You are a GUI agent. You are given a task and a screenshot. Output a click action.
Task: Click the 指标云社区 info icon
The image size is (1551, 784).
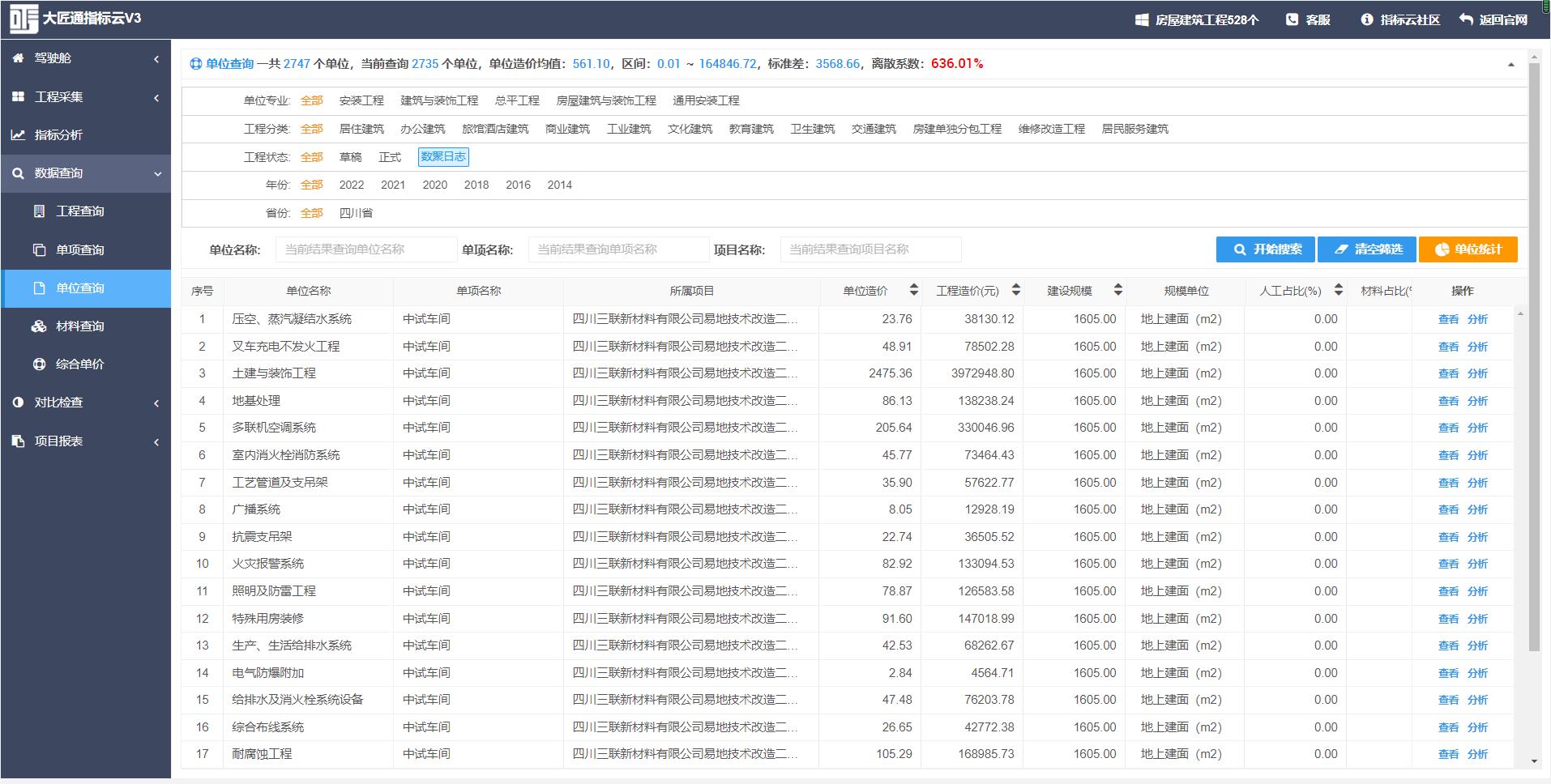(x=1367, y=19)
